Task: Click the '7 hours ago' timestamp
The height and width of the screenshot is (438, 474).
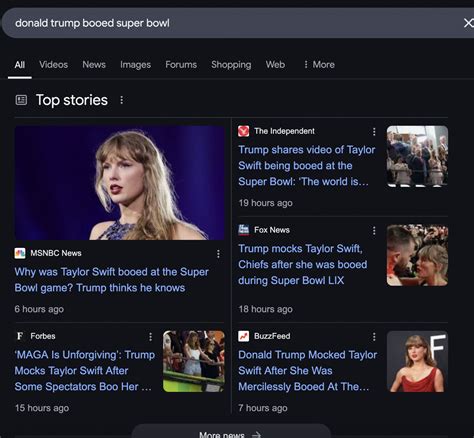Action: click(263, 408)
